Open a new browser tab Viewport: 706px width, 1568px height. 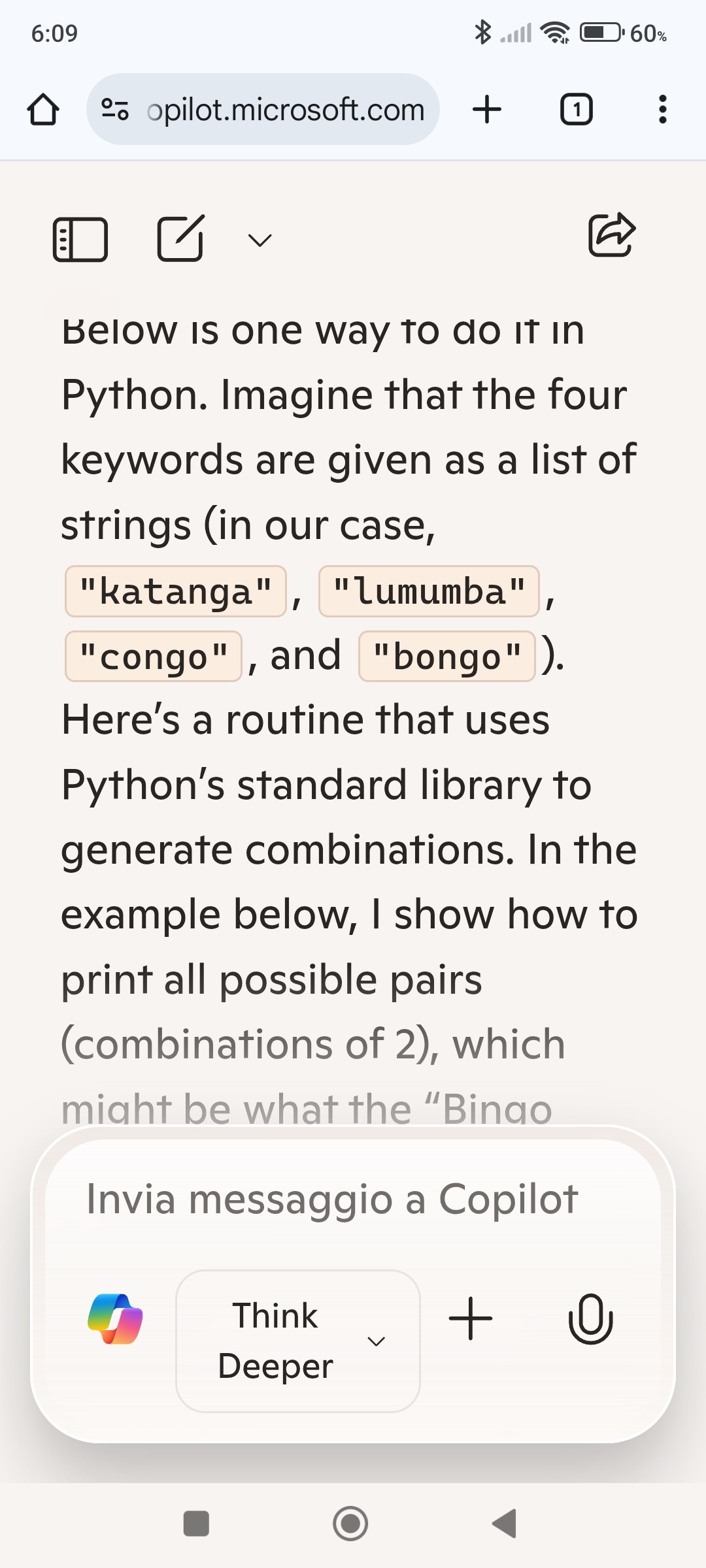coord(487,109)
